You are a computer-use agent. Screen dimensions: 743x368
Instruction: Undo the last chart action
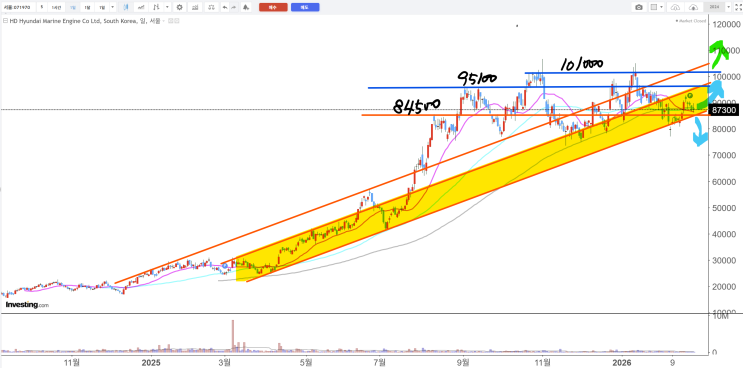click(x=225, y=7)
